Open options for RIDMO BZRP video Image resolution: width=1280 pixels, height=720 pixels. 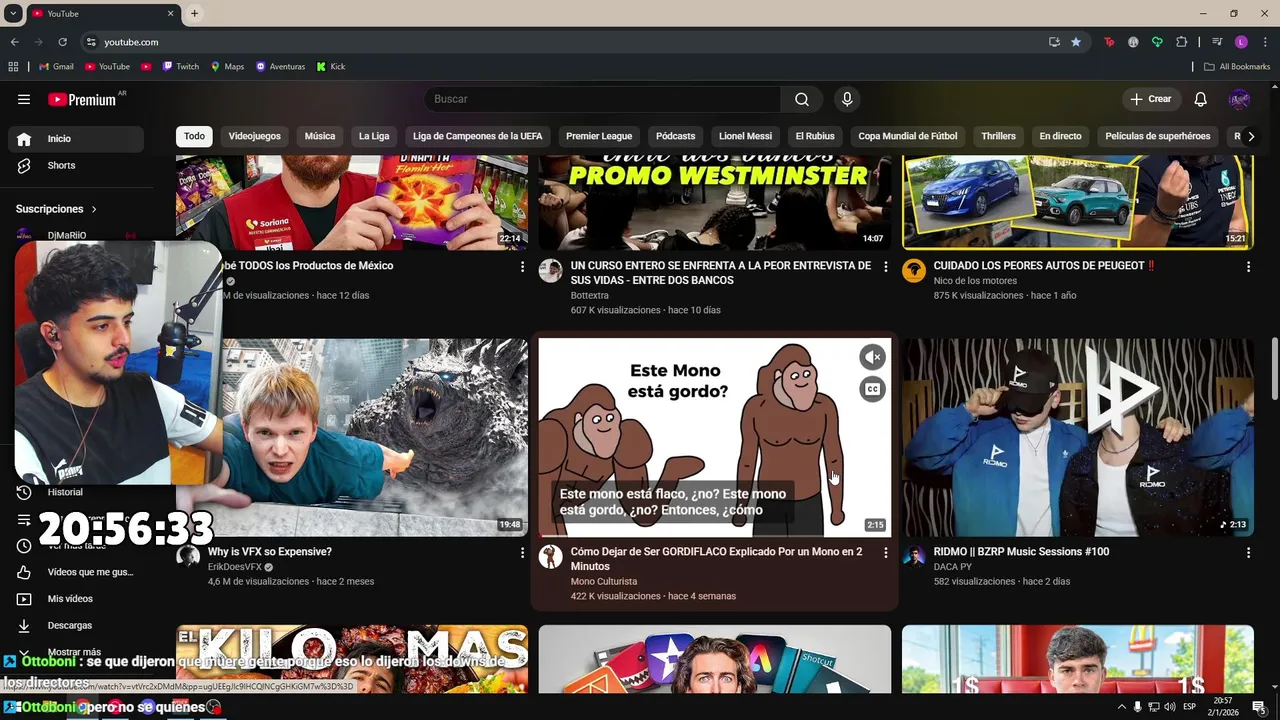click(1248, 553)
